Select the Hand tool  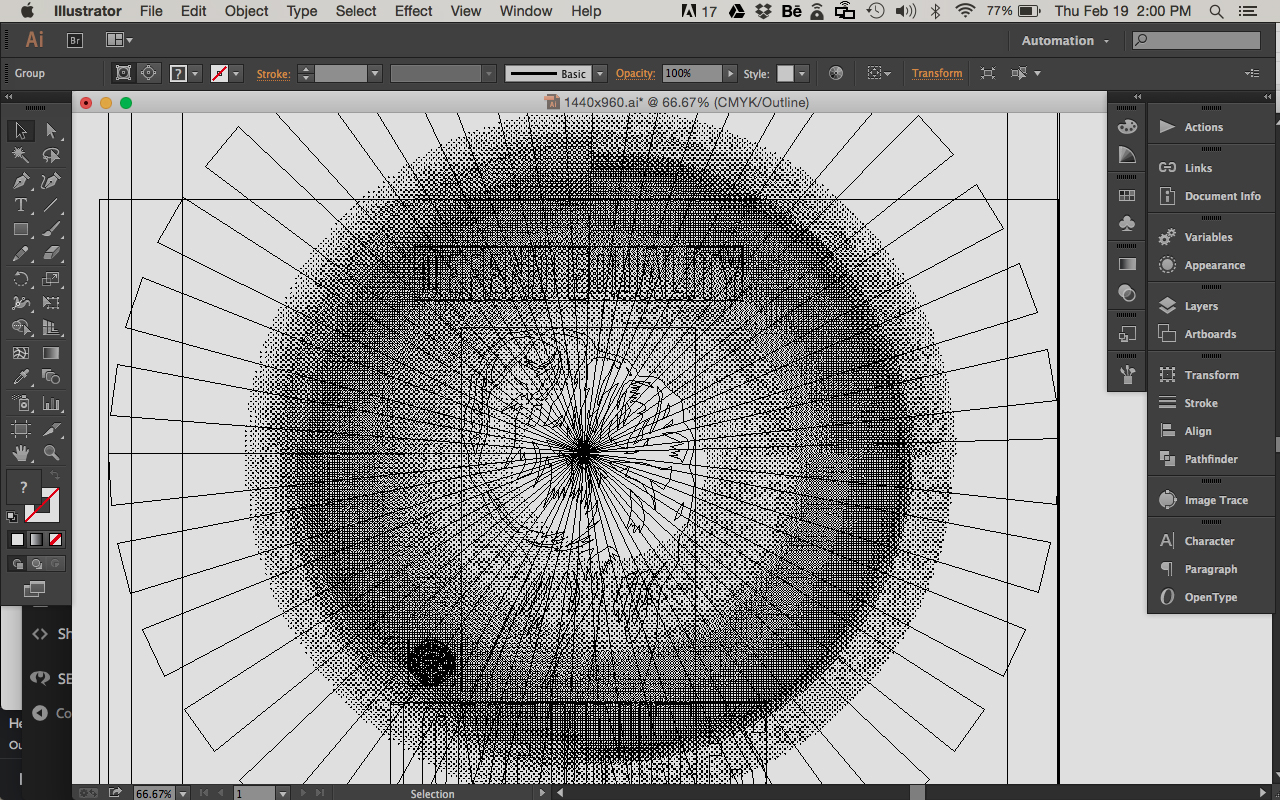[x=21, y=454]
